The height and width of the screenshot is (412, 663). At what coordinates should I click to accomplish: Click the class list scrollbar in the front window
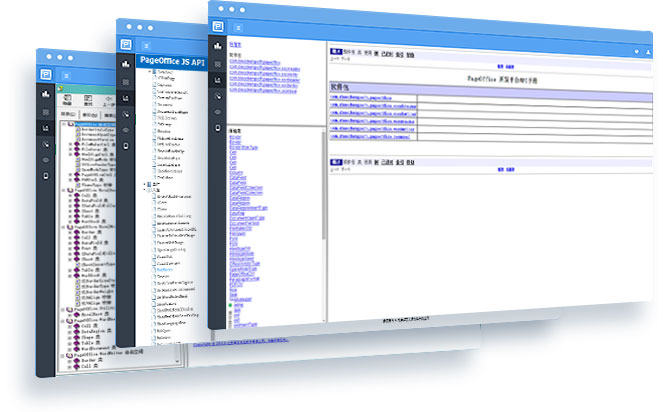(324, 186)
